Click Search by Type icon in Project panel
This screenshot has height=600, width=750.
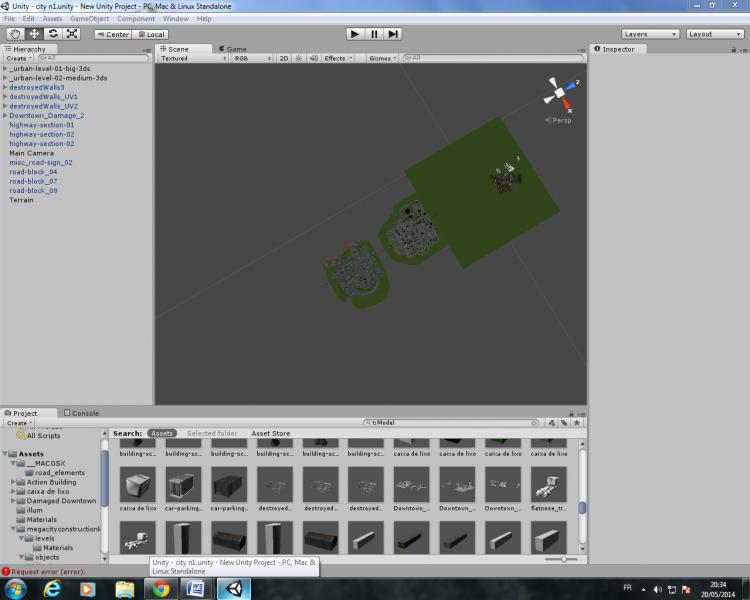click(551, 423)
